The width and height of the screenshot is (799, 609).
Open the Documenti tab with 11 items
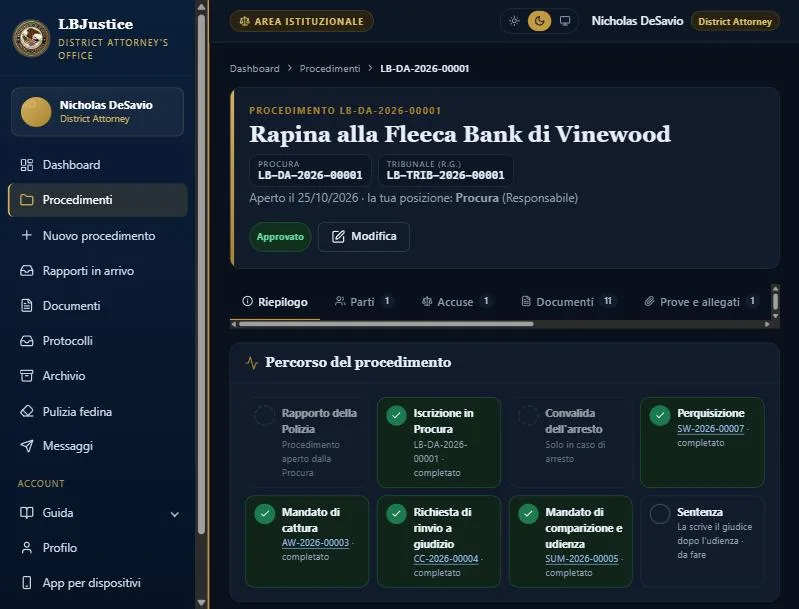point(568,302)
